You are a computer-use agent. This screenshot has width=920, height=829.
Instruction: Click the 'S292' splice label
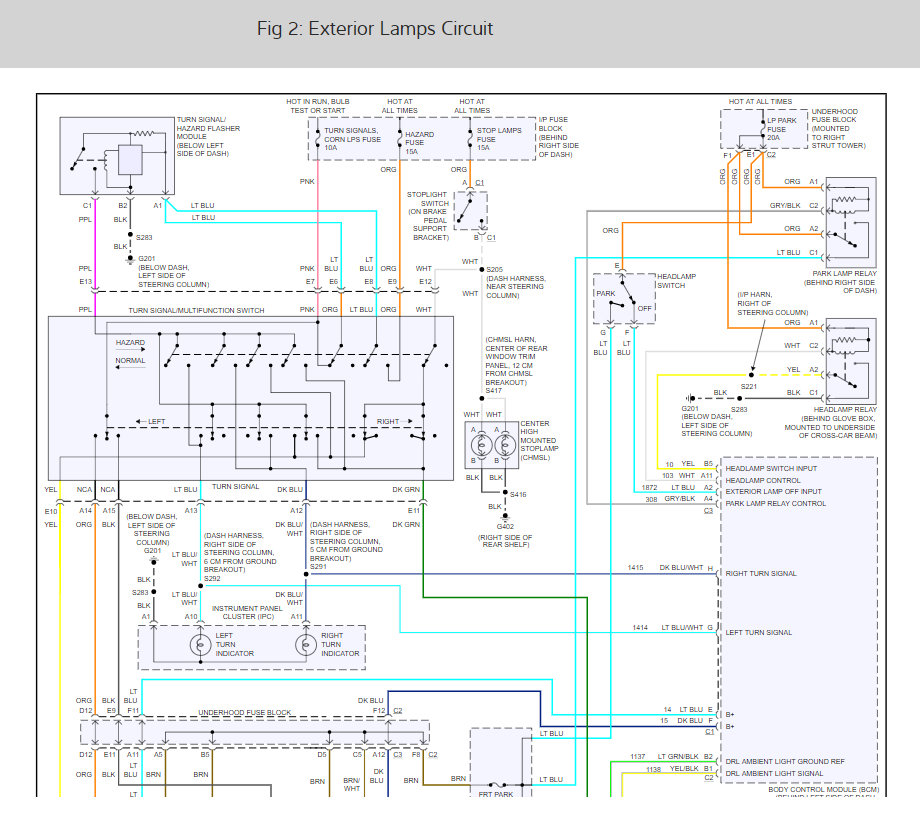click(x=212, y=578)
